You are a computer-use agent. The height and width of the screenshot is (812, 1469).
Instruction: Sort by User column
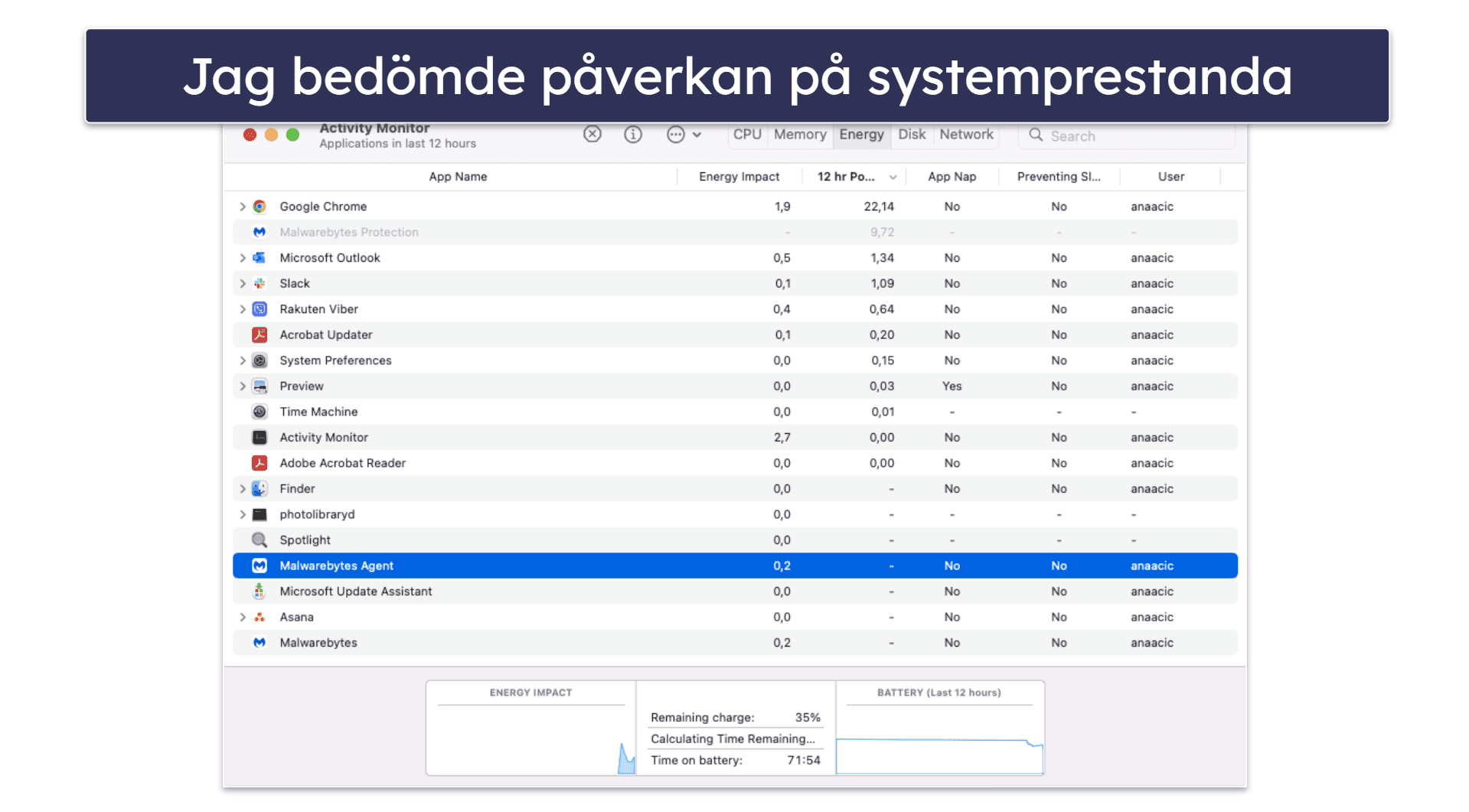pos(1170,177)
